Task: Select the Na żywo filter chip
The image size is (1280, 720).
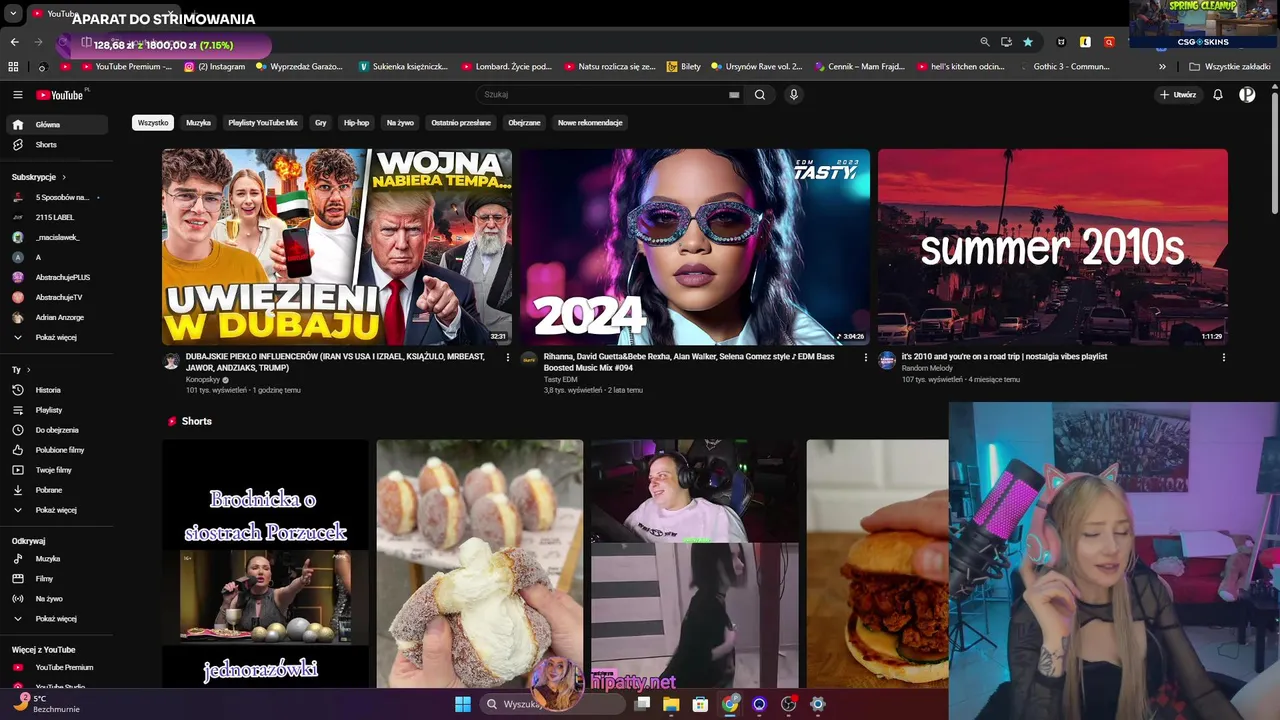Action: (x=400, y=123)
